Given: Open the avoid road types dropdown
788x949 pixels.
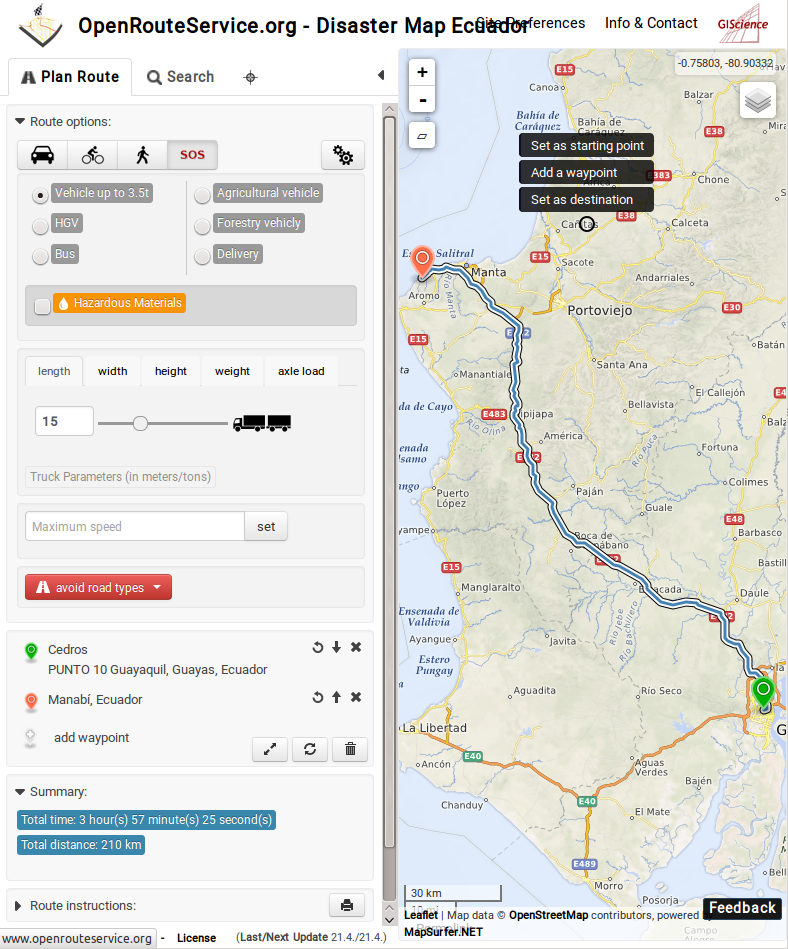Looking at the screenshot, I should (x=98, y=588).
